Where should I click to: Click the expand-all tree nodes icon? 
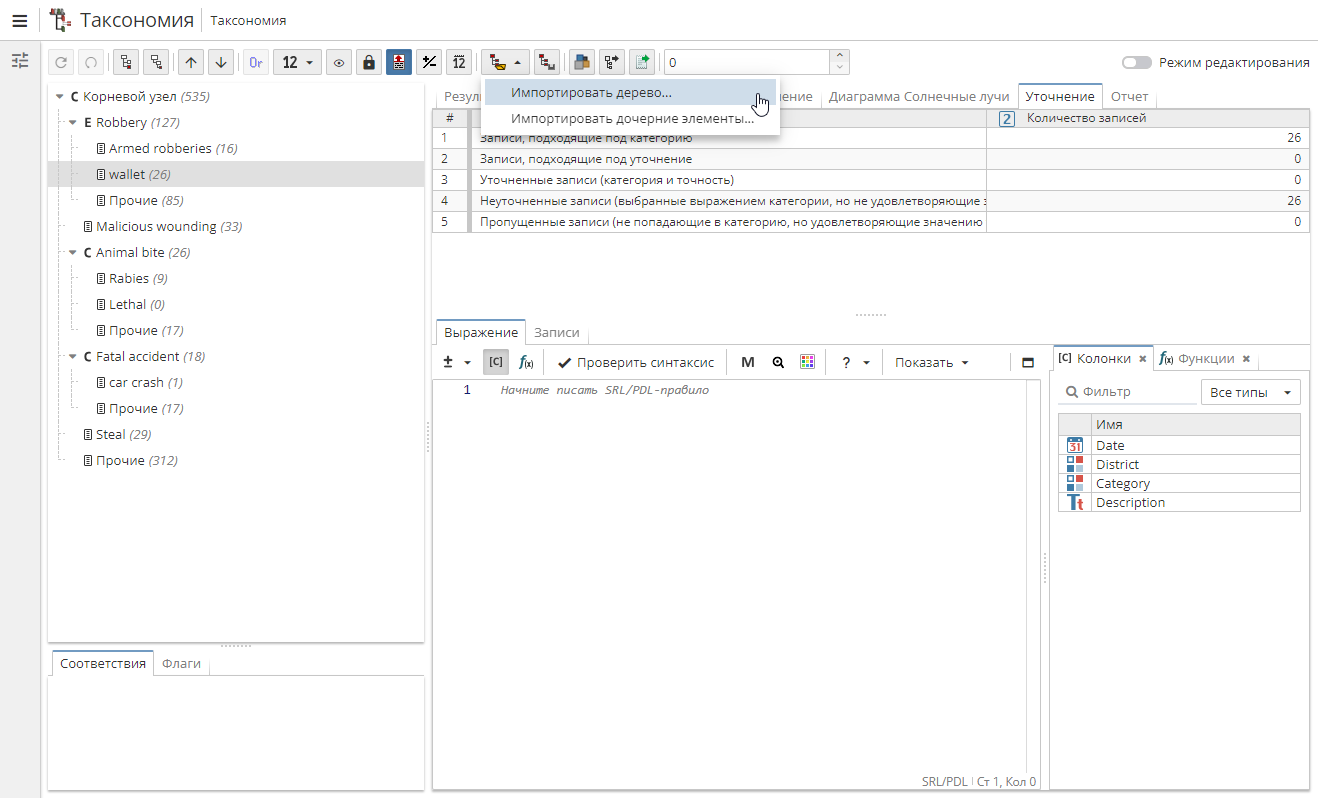126,62
